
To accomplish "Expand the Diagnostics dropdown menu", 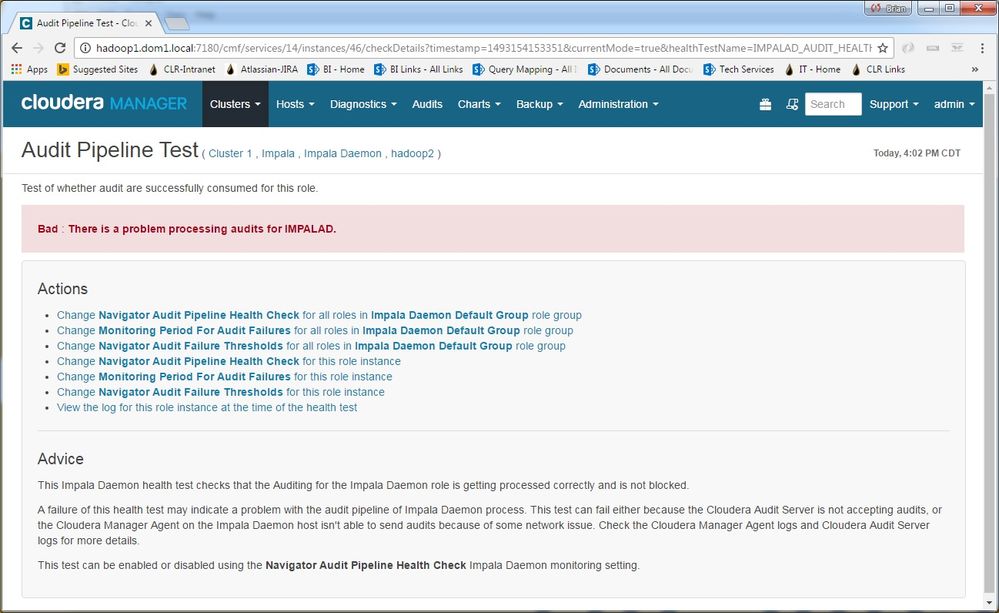I will (x=363, y=104).
